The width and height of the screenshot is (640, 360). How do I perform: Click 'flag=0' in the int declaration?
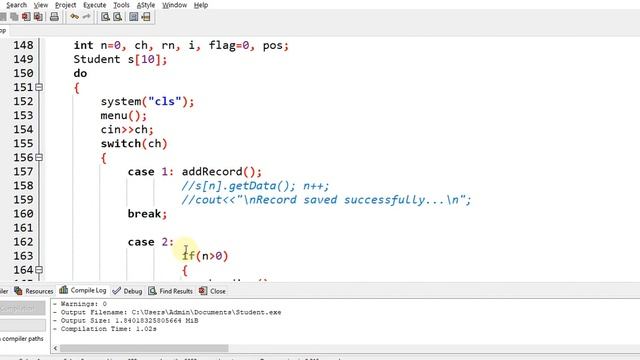click(229, 45)
